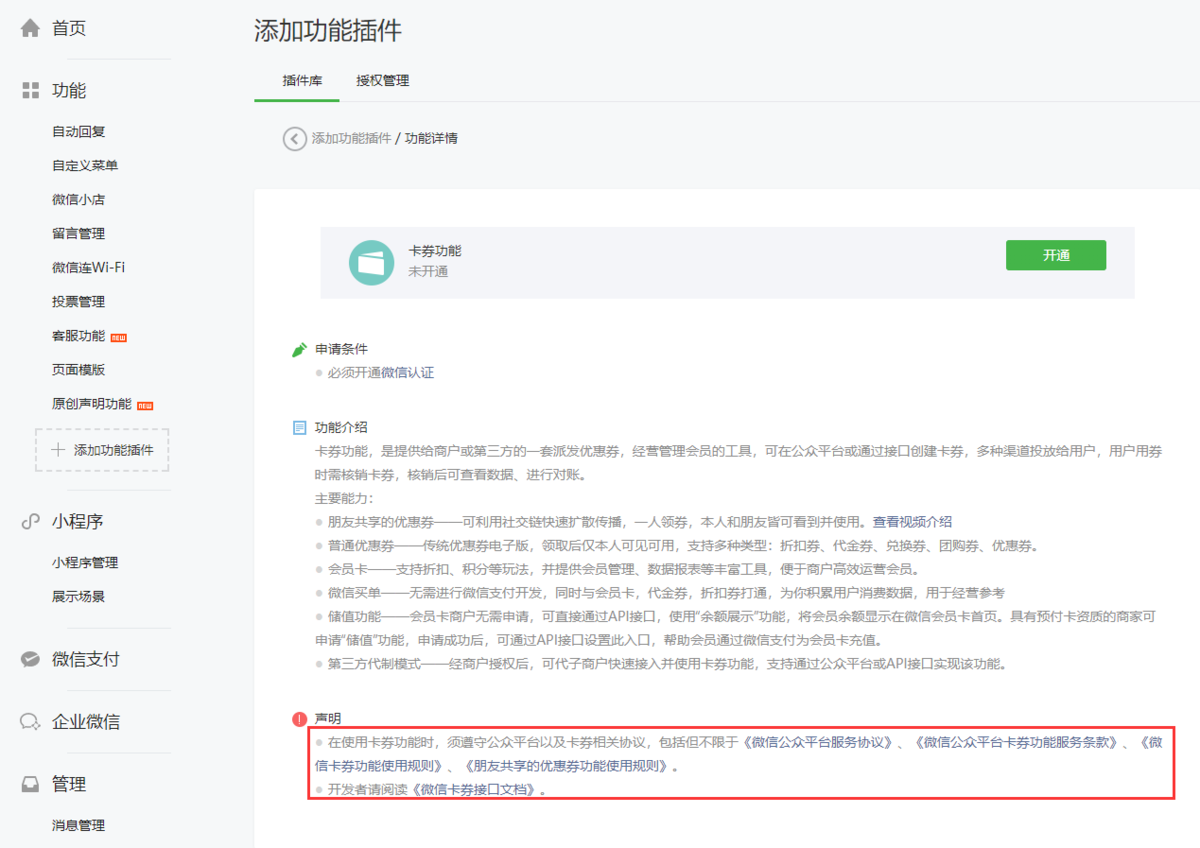1200x848 pixels.
Task: Click the plus icon in 添加功能插件 box
Action: 58,450
